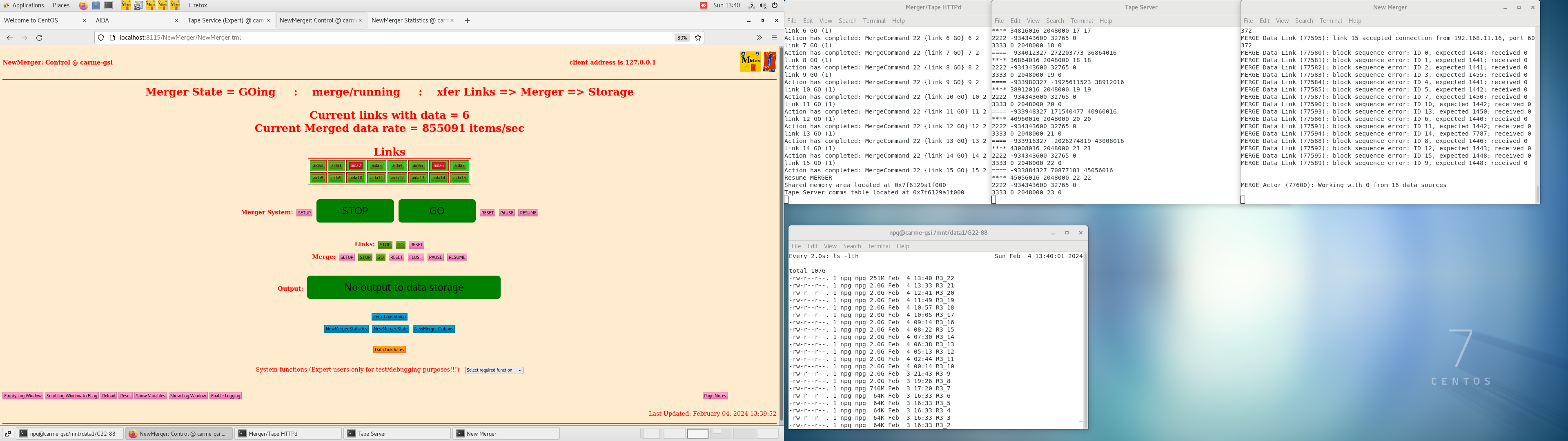Image resolution: width=1568 pixels, height=441 pixels.
Task: Toggle the red aida2 link indicator
Action: 356,166
